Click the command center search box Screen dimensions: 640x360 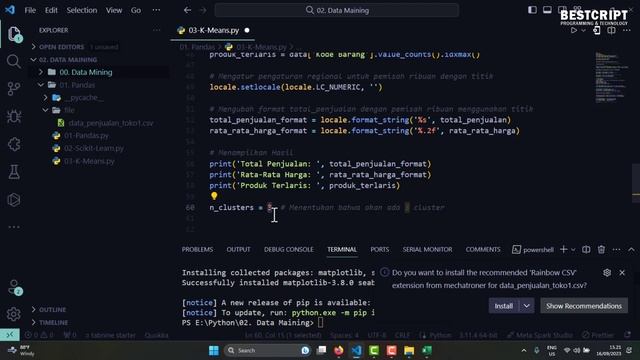pyautogui.click(x=337, y=10)
